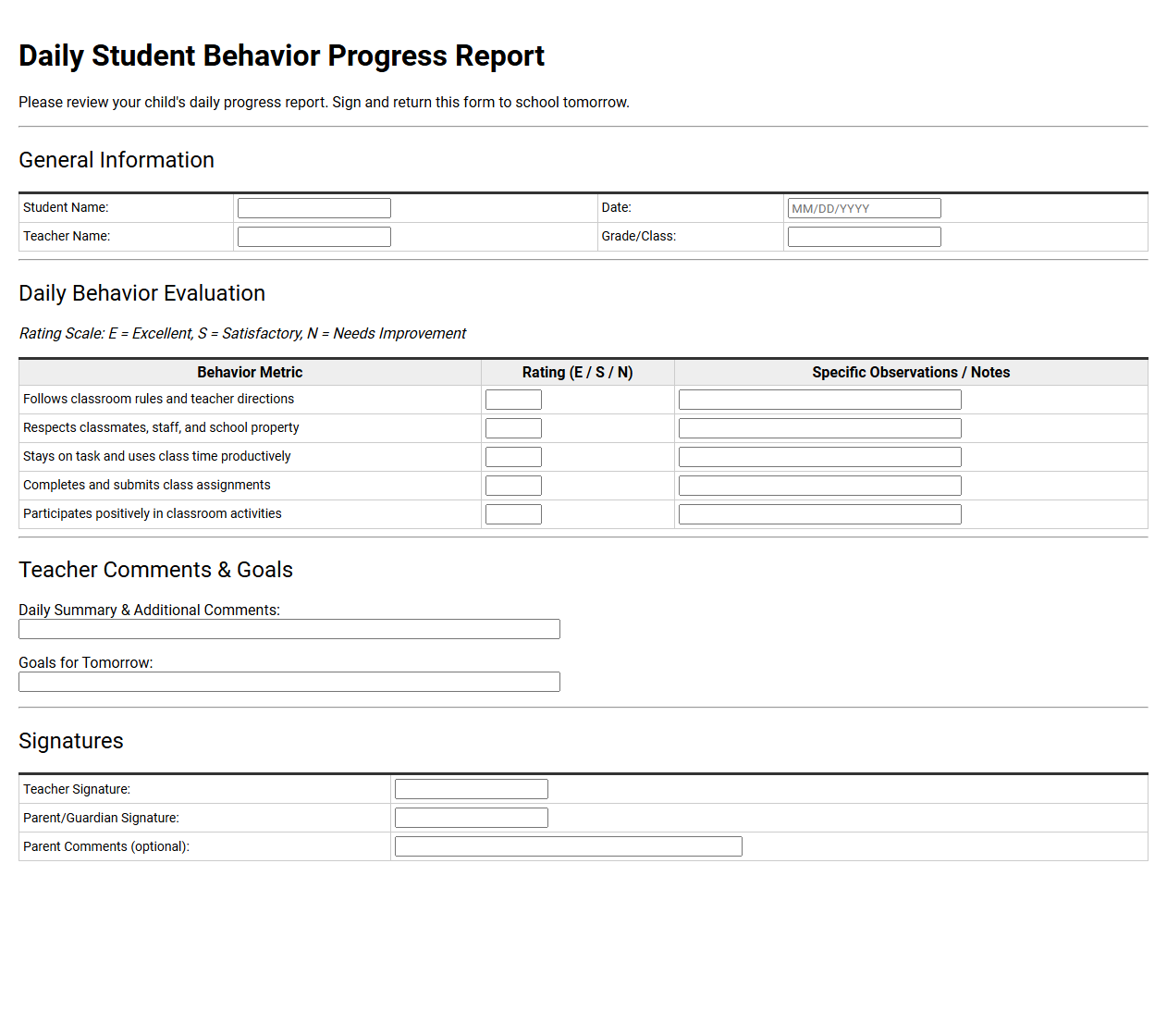
Task: Click 'Completes and submits class assignments' text
Action: 147,485
